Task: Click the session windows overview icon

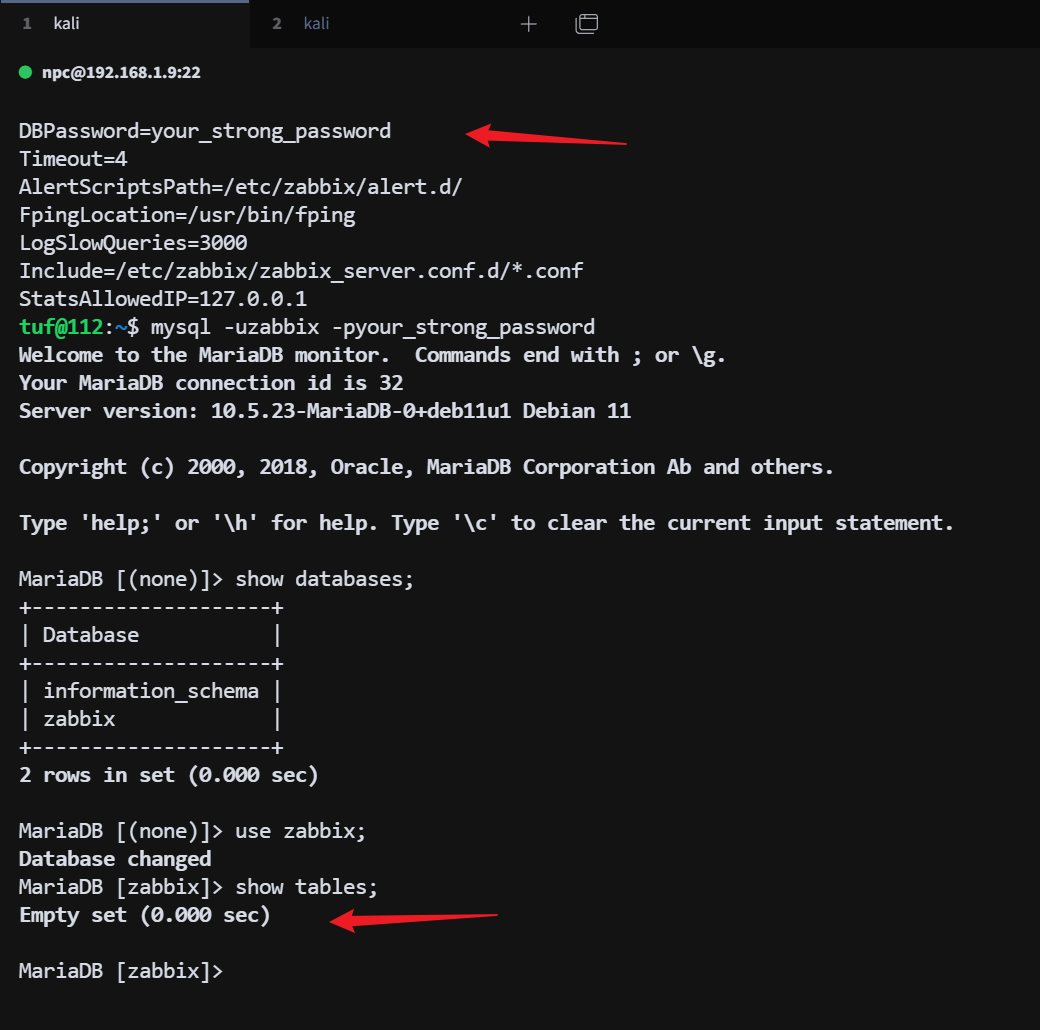Action: (x=586, y=24)
